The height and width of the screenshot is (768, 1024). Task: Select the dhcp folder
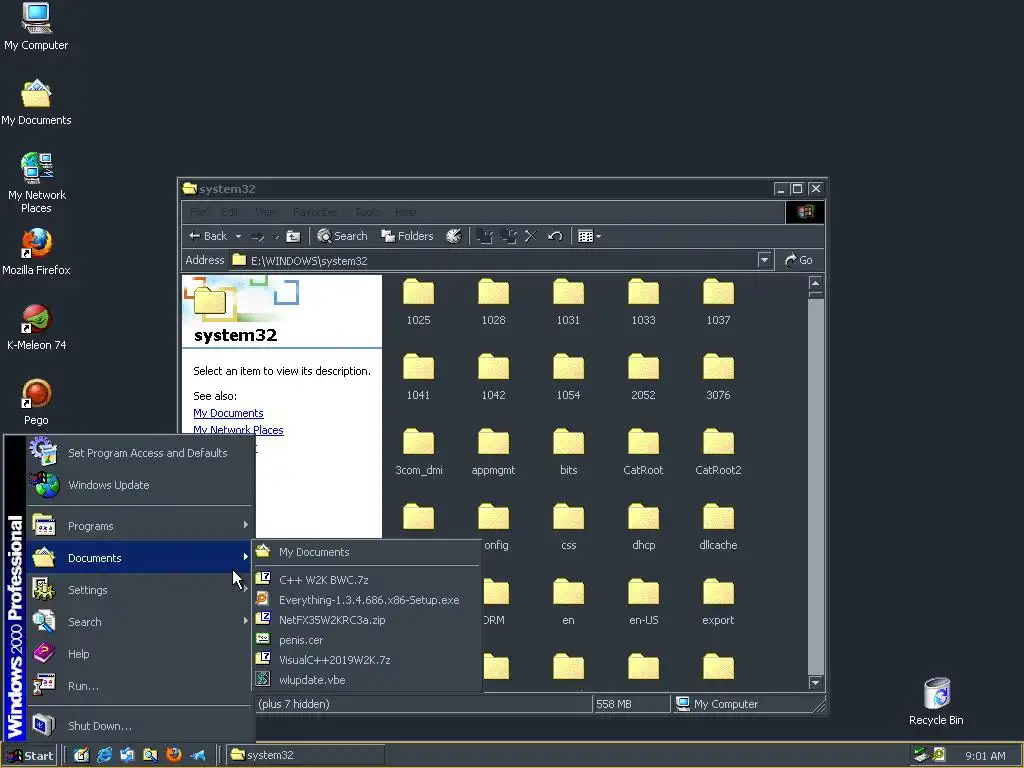tap(643, 528)
